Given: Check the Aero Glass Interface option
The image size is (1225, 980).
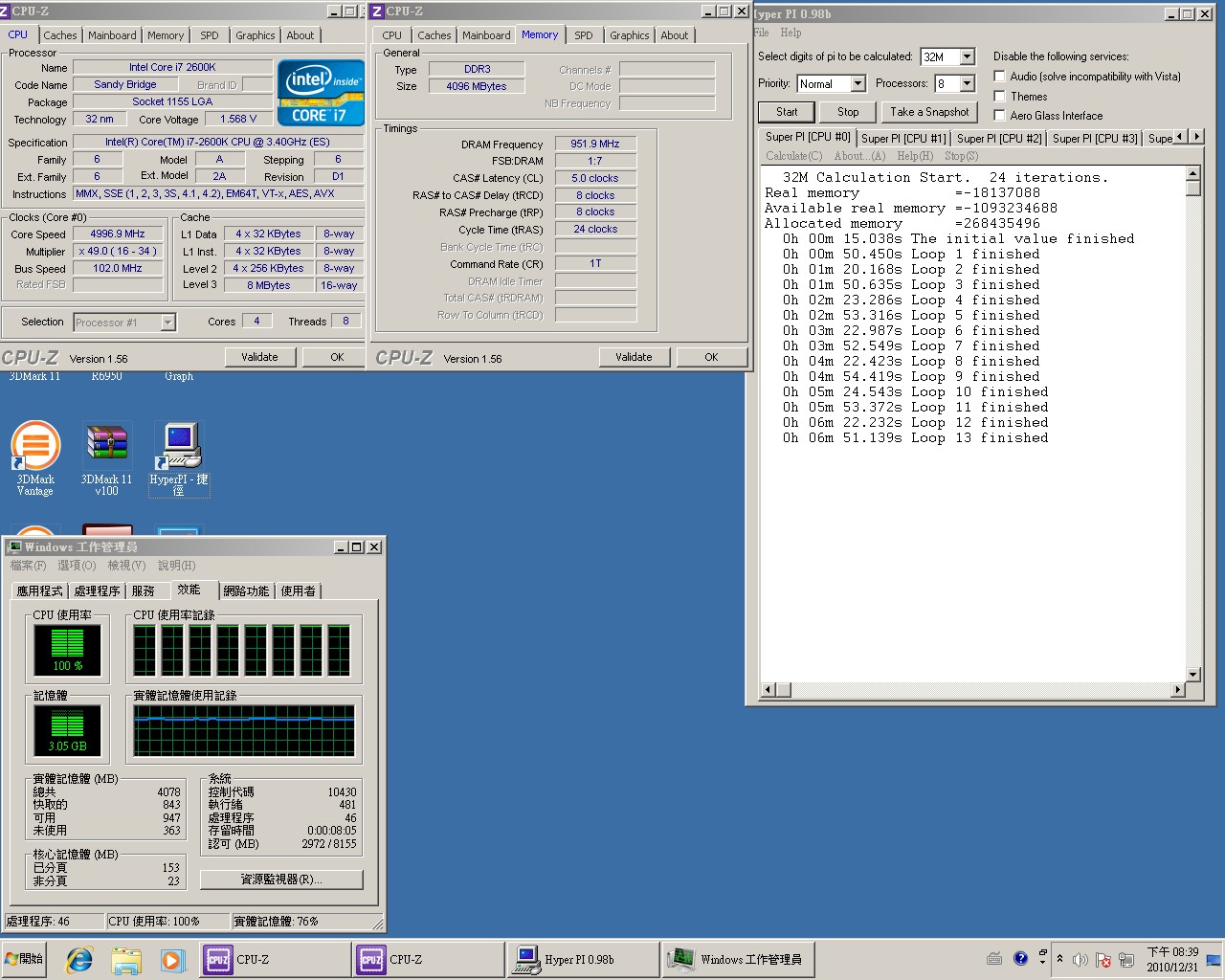Looking at the screenshot, I should pyautogui.click(x=999, y=116).
